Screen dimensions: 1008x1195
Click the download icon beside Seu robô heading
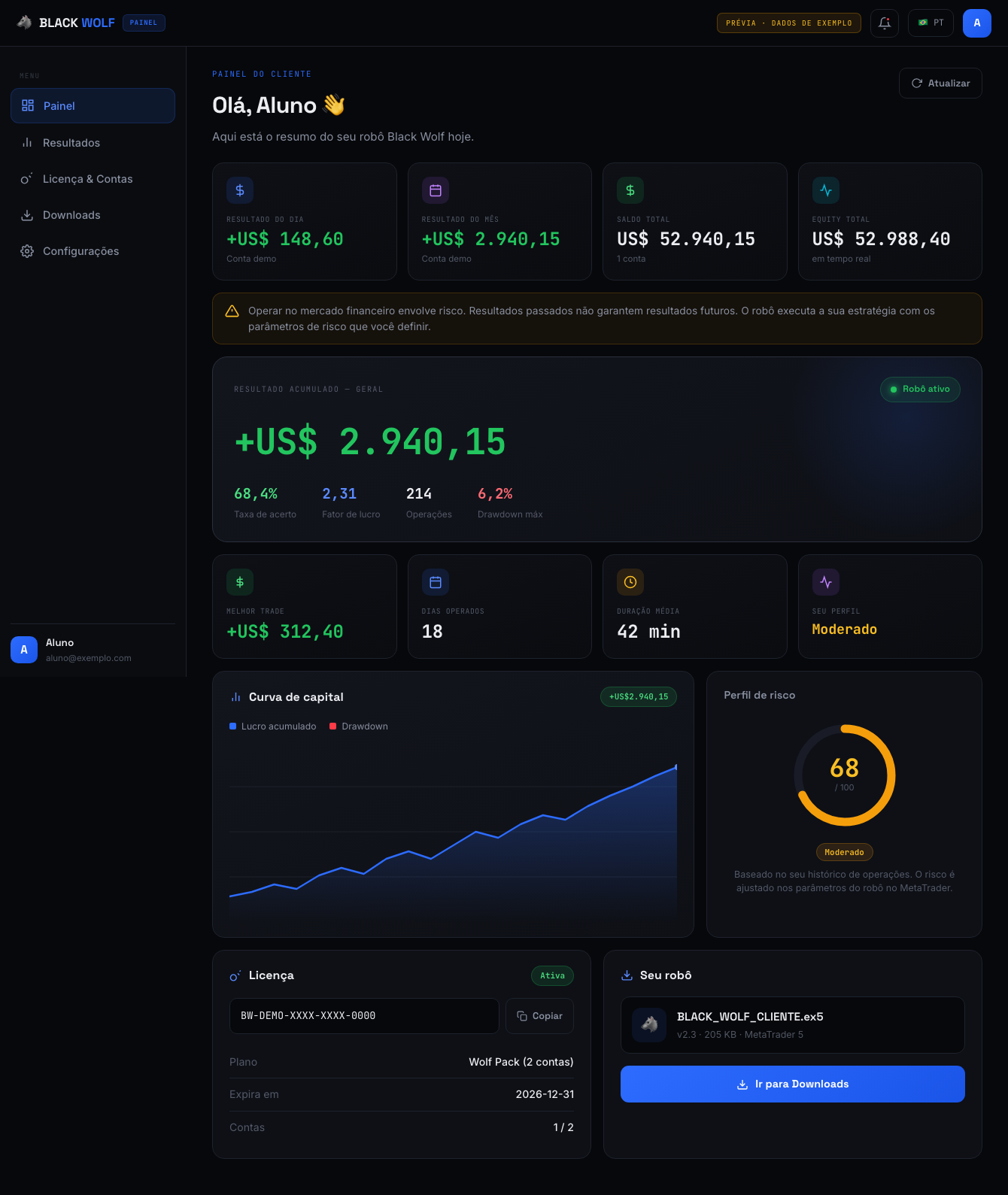[627, 975]
